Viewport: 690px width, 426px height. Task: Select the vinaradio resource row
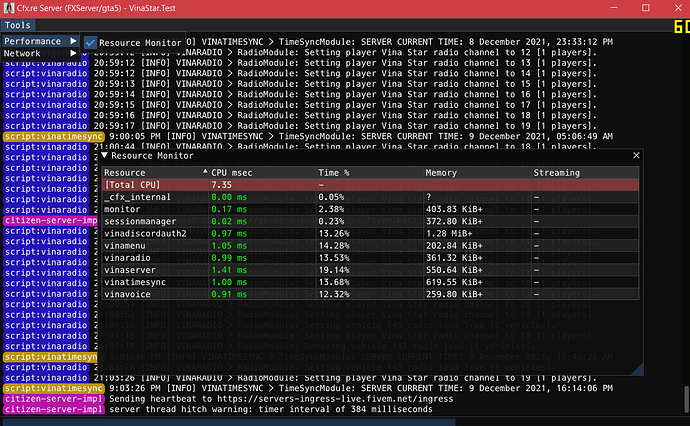pyautogui.click(x=370, y=258)
